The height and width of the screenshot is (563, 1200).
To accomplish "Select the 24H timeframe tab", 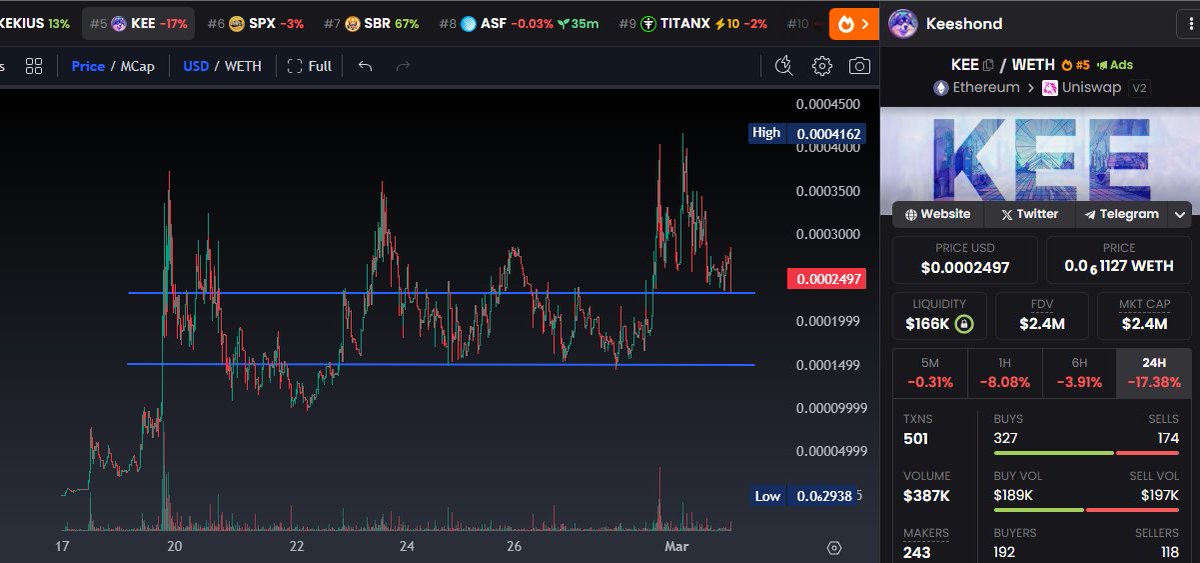I will point(1154,373).
